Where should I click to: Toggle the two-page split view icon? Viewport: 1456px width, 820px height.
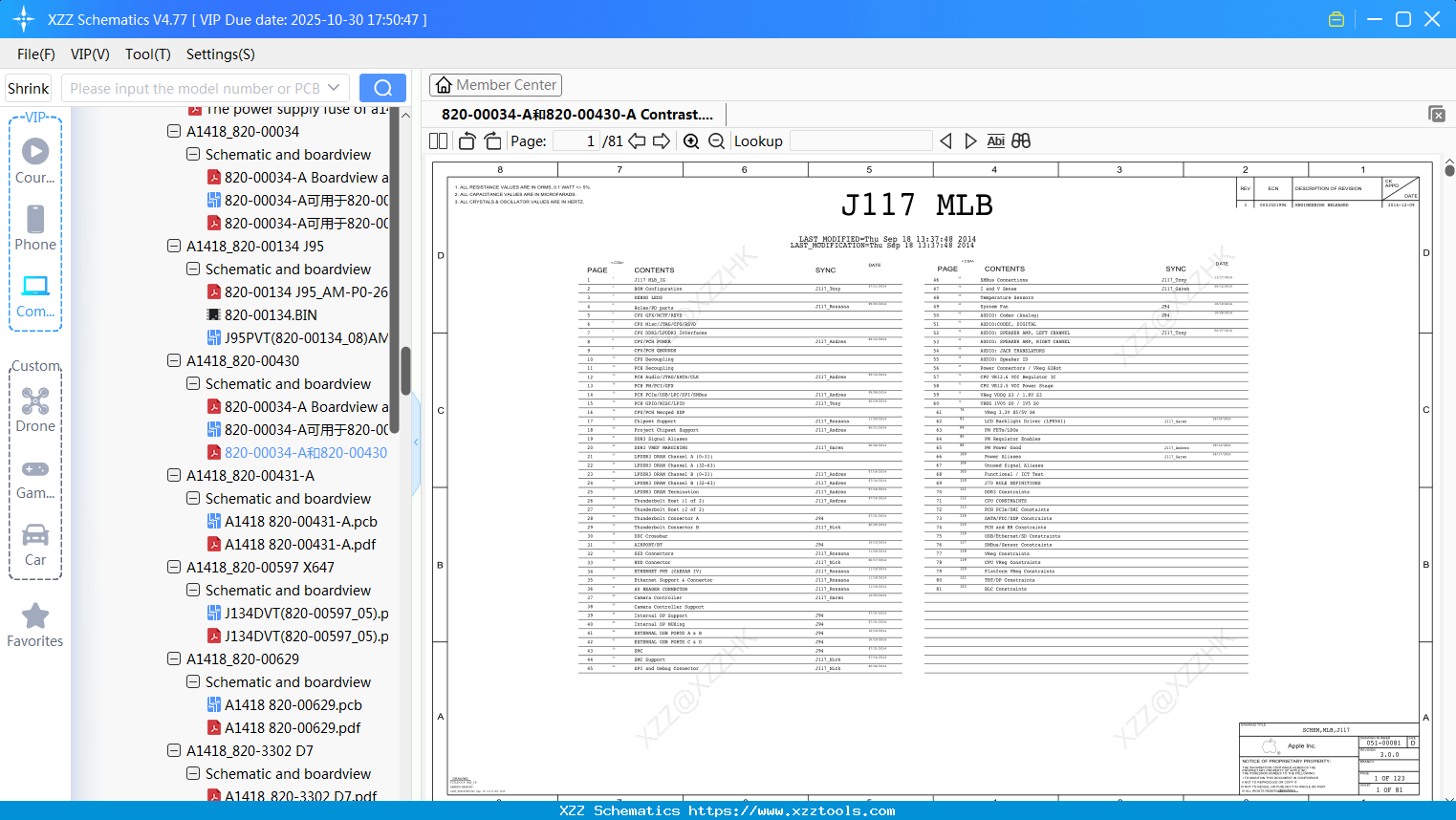(x=439, y=141)
